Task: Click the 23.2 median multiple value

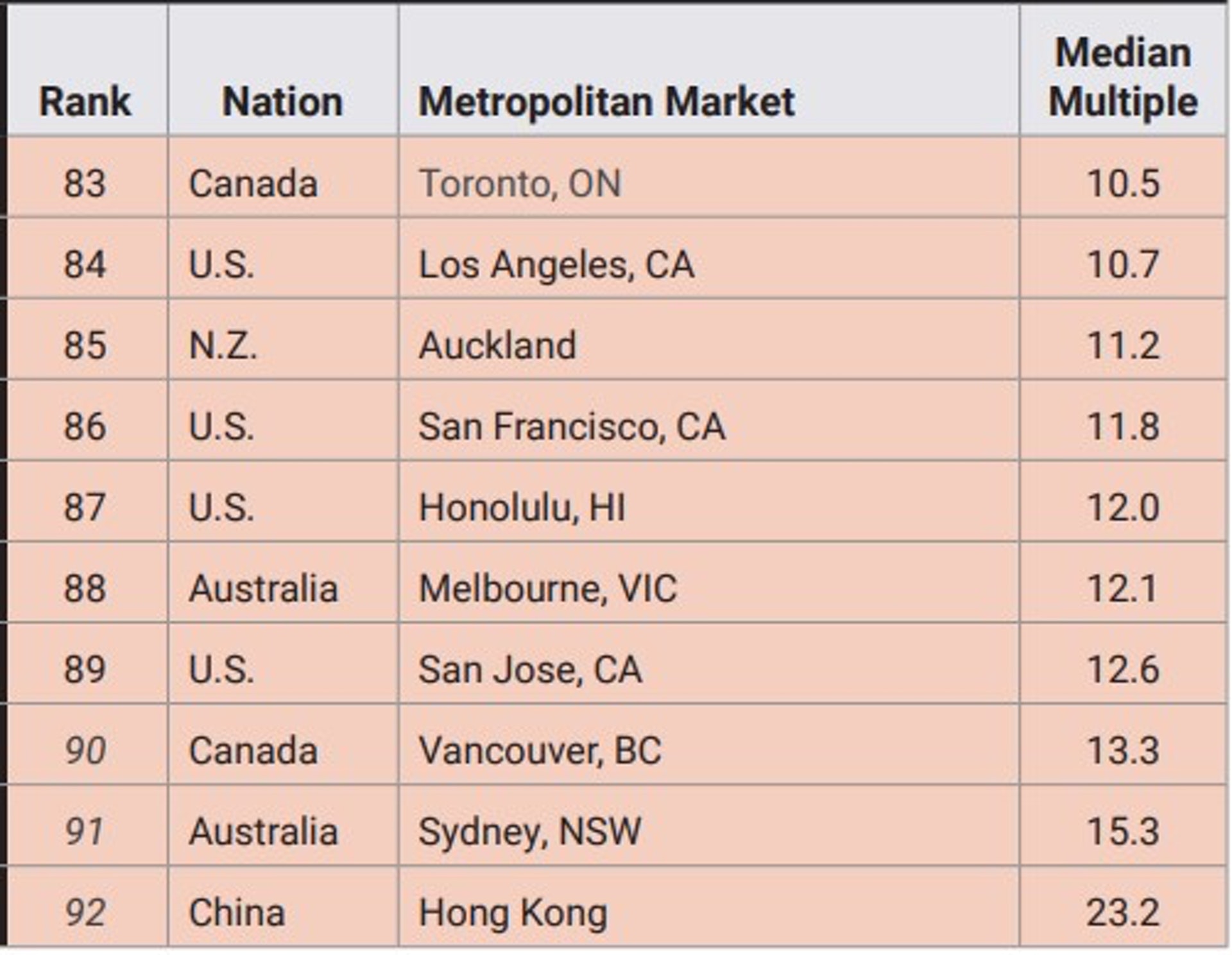Action: (1123, 912)
